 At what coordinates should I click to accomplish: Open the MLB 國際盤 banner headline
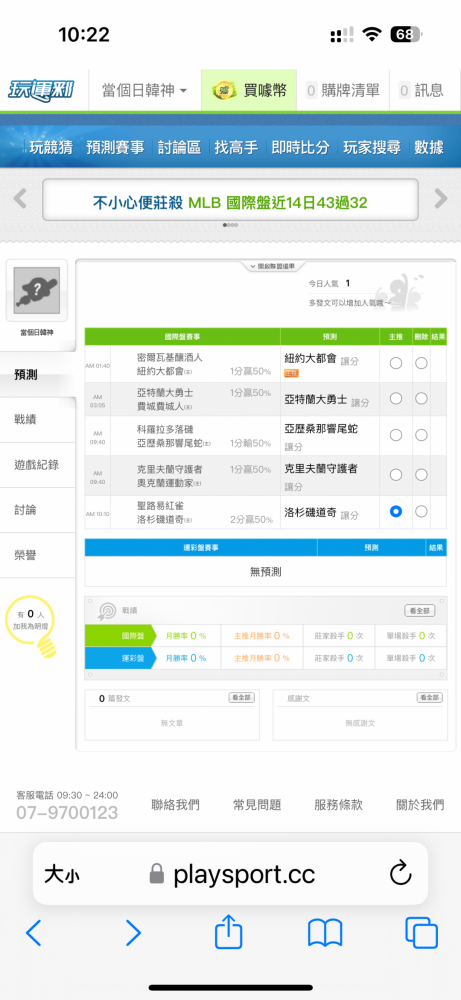[230, 203]
